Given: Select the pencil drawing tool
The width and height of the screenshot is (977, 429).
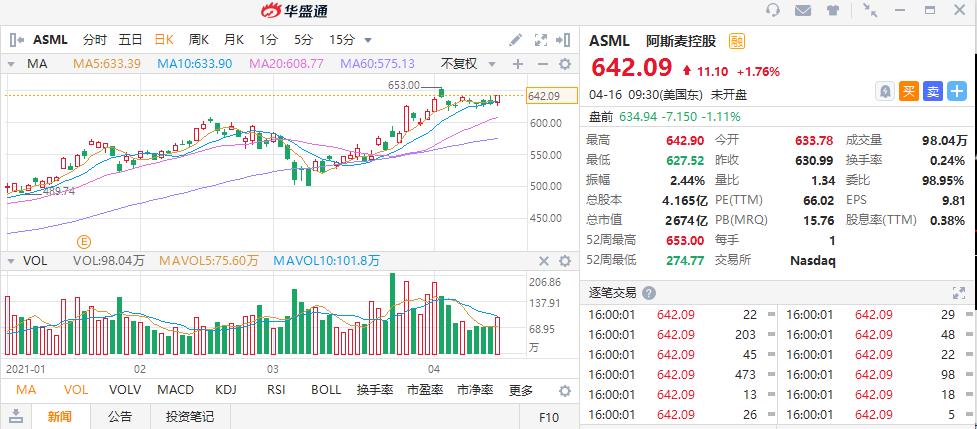Looking at the screenshot, I should (516, 40).
